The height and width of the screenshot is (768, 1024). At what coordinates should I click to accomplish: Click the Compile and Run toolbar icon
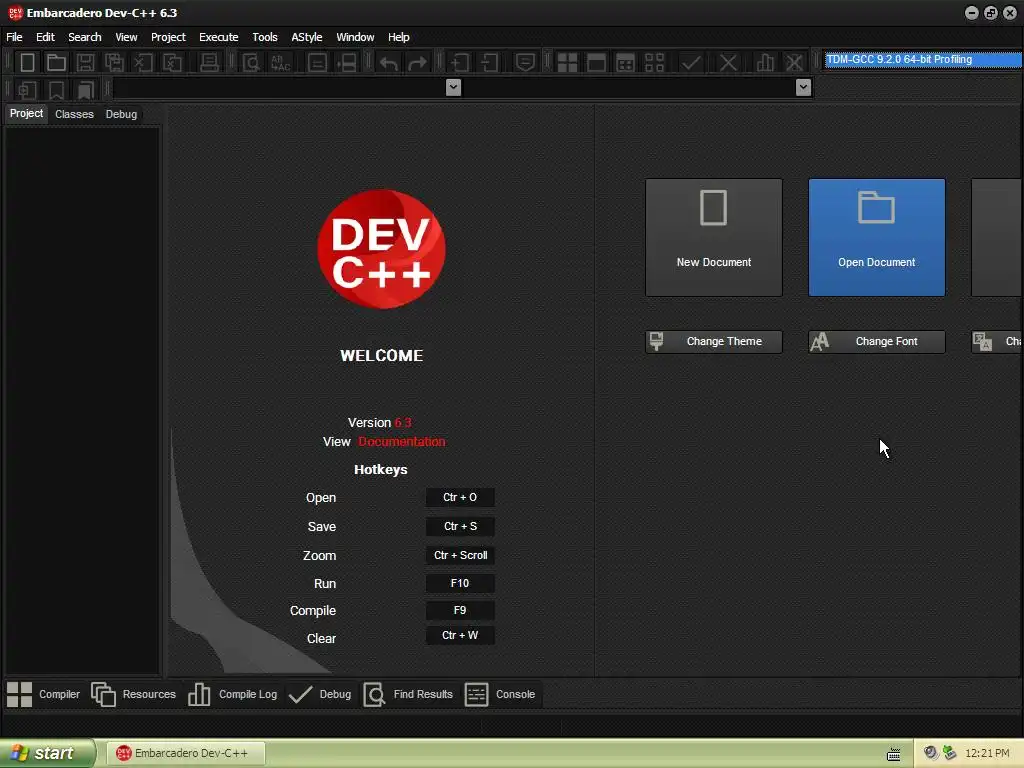tap(625, 63)
